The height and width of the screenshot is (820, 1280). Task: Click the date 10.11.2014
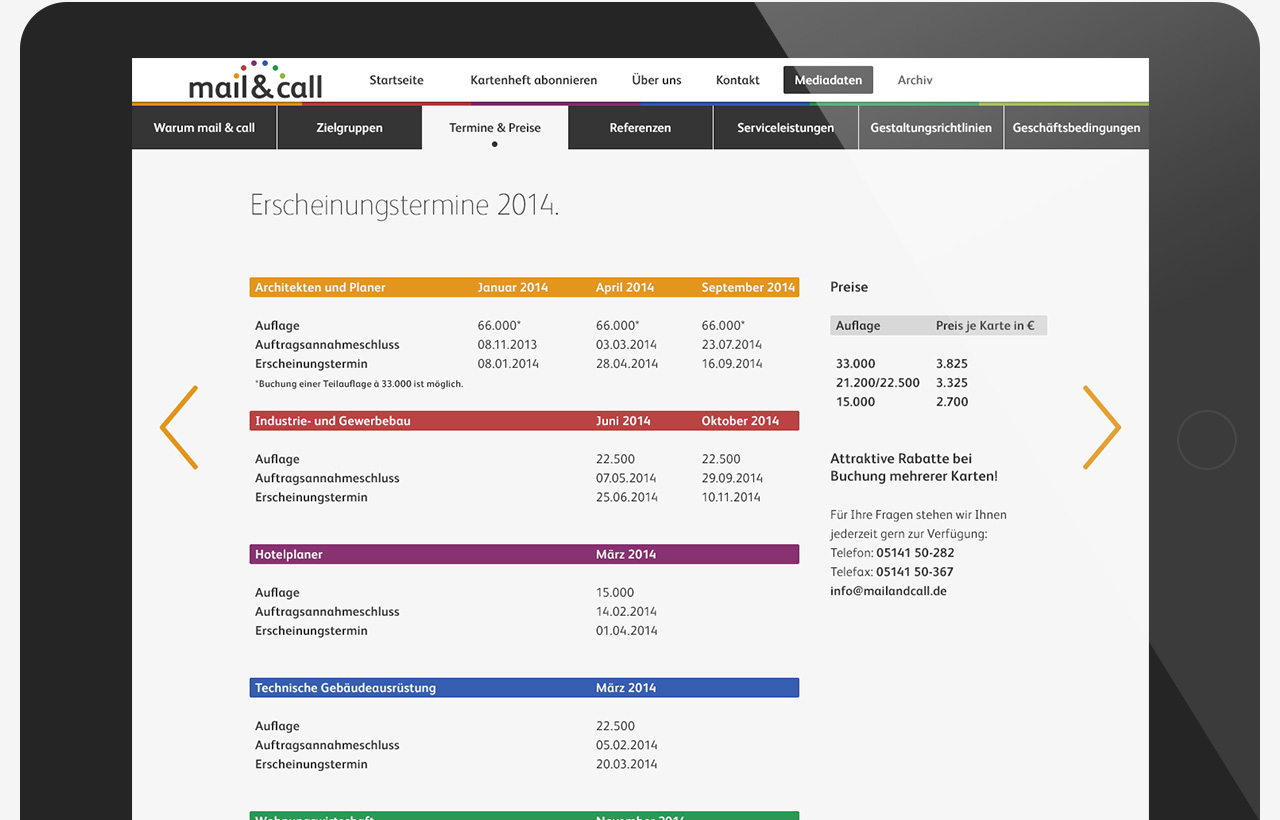(x=731, y=497)
